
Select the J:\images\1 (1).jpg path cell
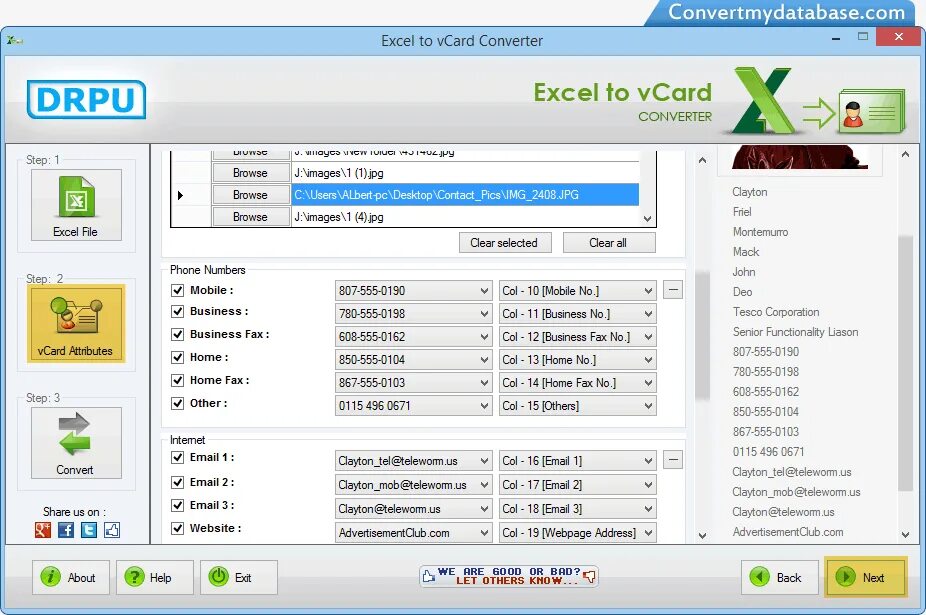click(465, 173)
